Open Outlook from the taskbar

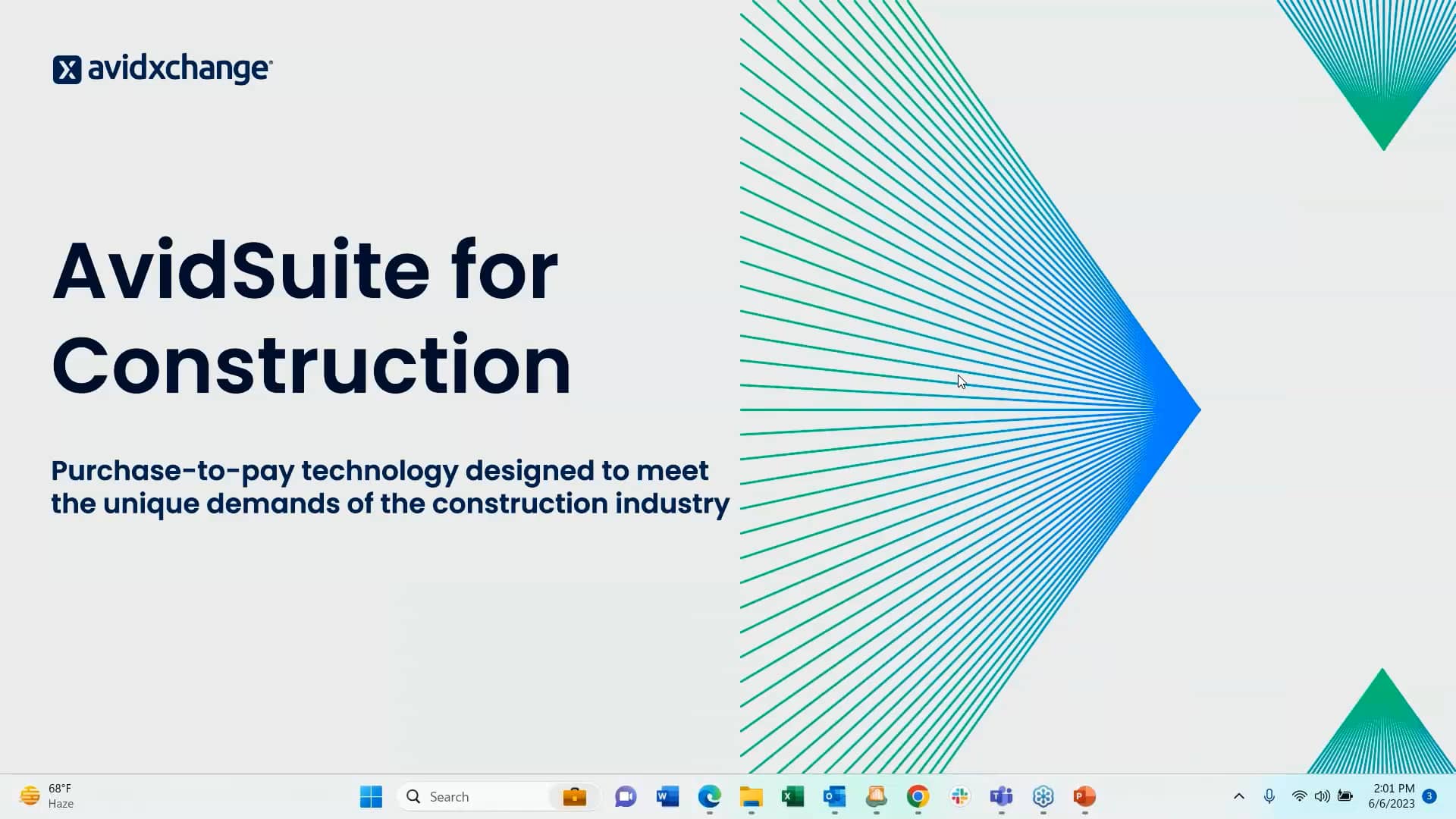point(833,796)
